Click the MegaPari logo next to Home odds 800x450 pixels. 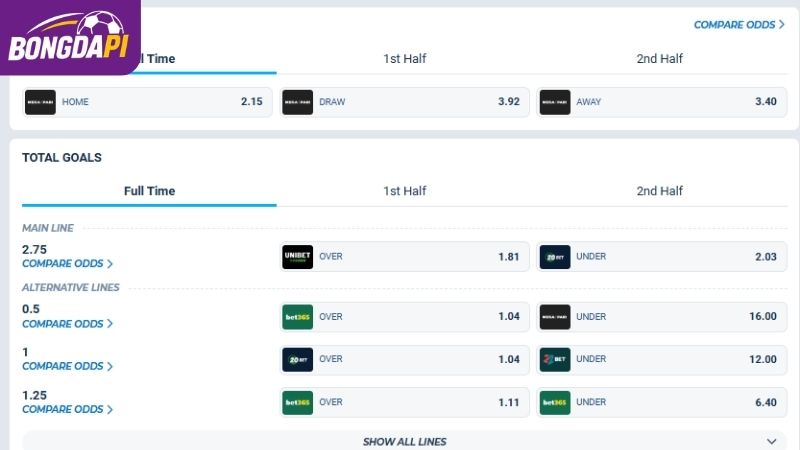click(x=40, y=102)
